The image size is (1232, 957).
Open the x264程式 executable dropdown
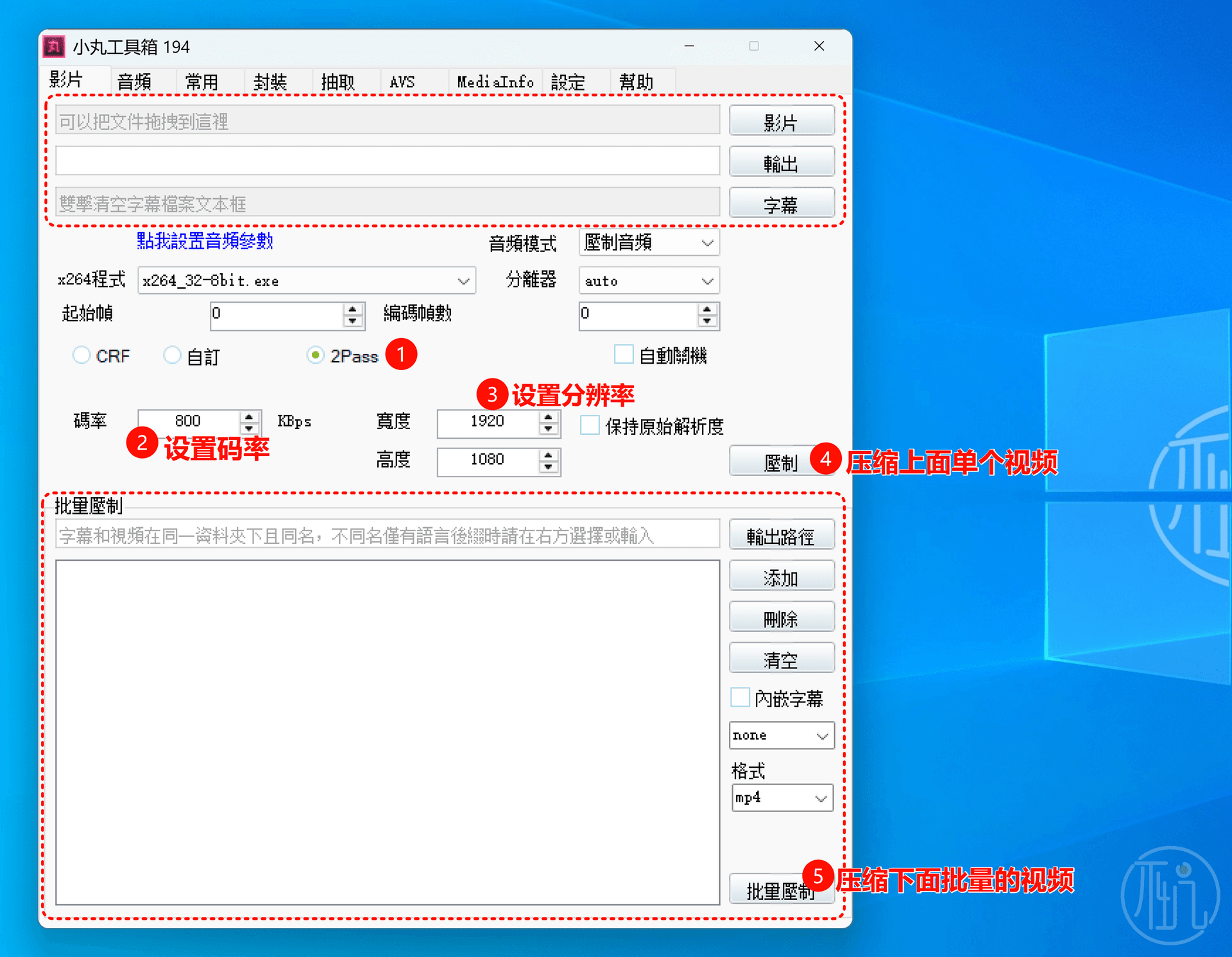pyautogui.click(x=463, y=281)
